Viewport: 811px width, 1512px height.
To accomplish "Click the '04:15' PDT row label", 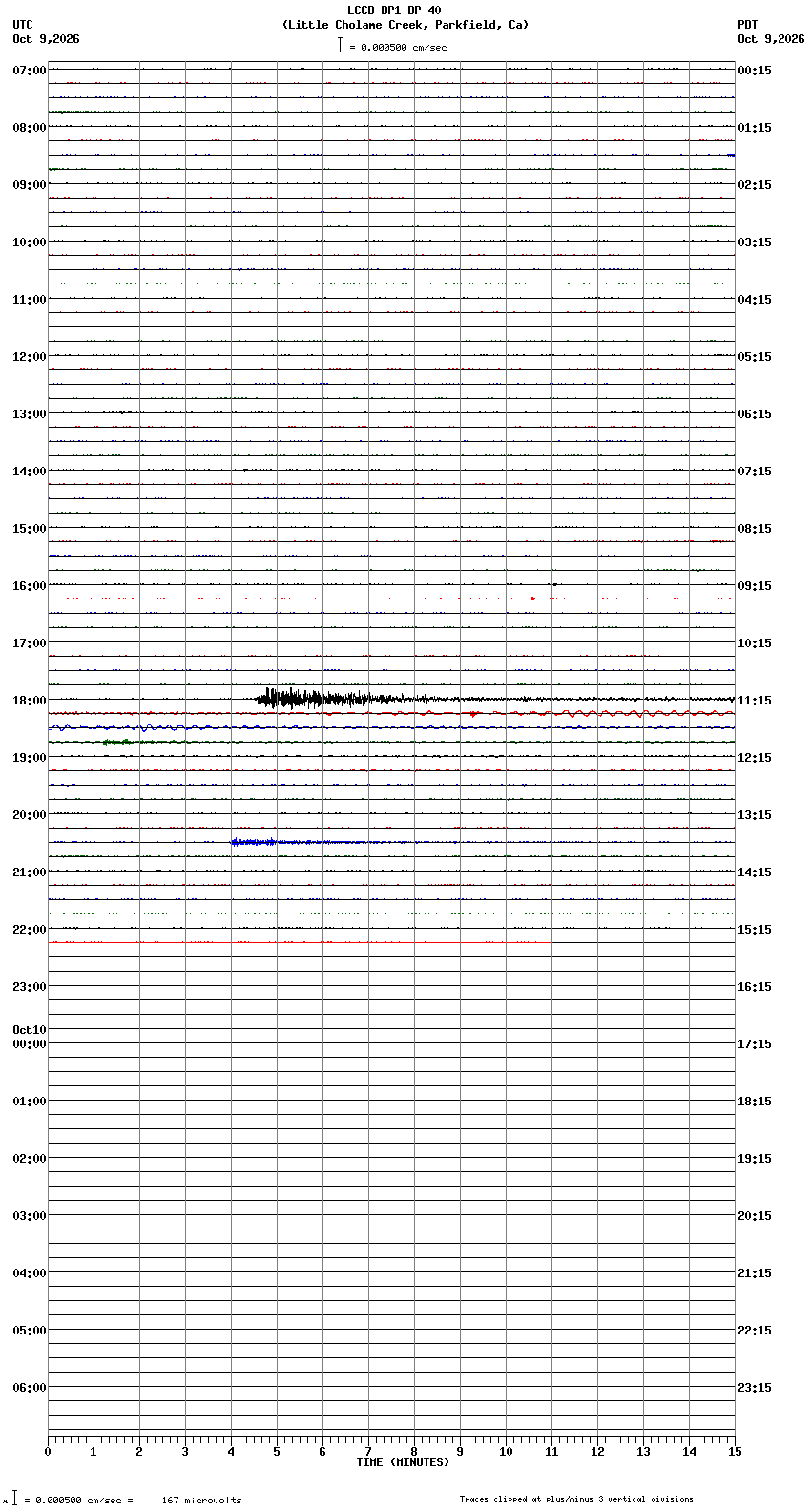I will point(755,300).
